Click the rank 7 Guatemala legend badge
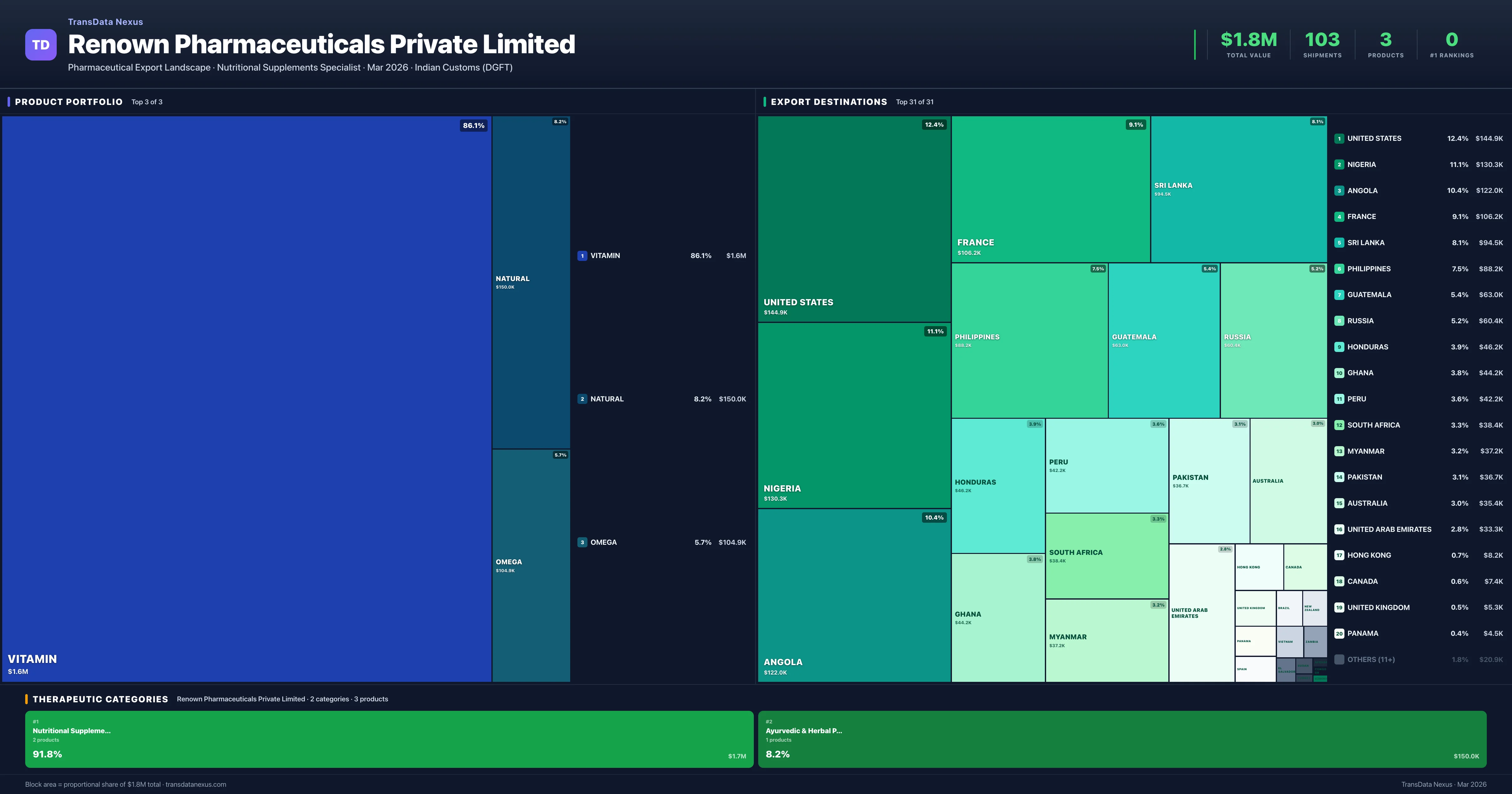This screenshot has height=794, width=1512. pos(1339,295)
